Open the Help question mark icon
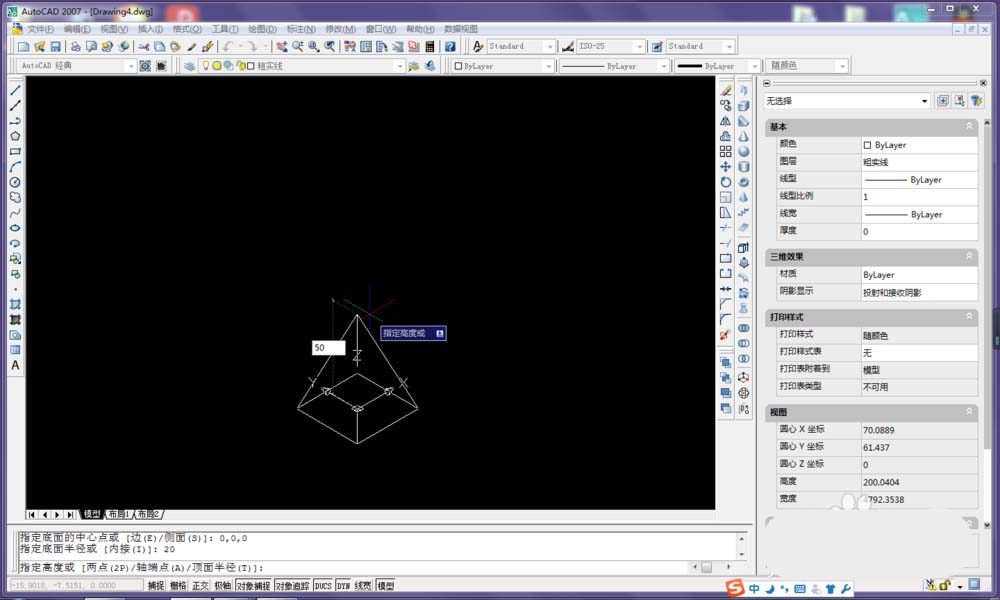The height and width of the screenshot is (600, 1000). pyautogui.click(x=450, y=47)
